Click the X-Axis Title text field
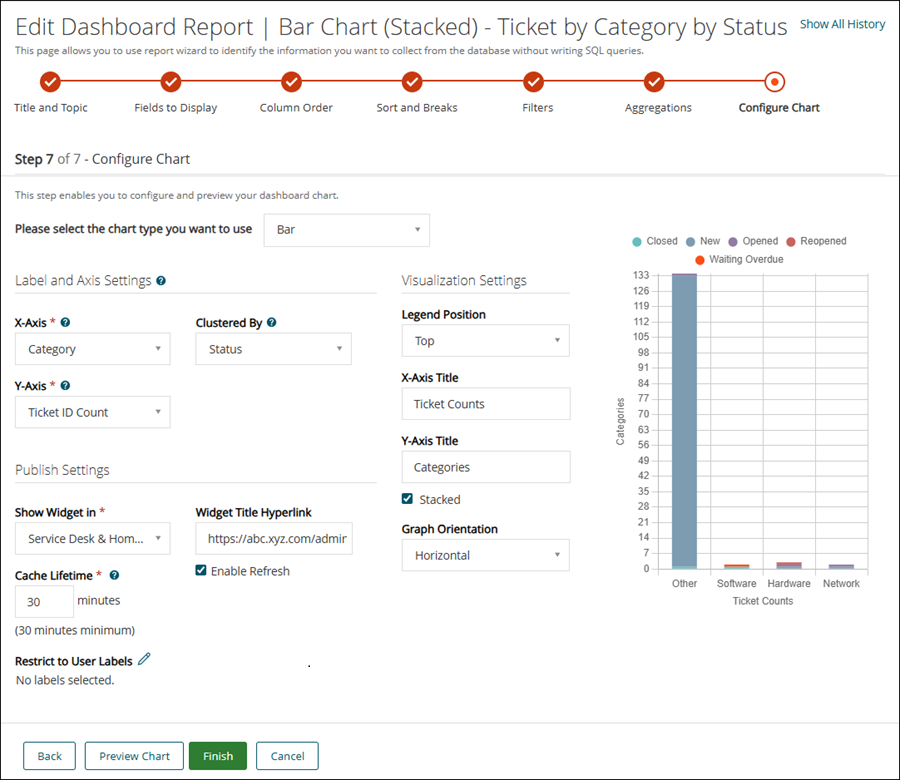 point(485,404)
